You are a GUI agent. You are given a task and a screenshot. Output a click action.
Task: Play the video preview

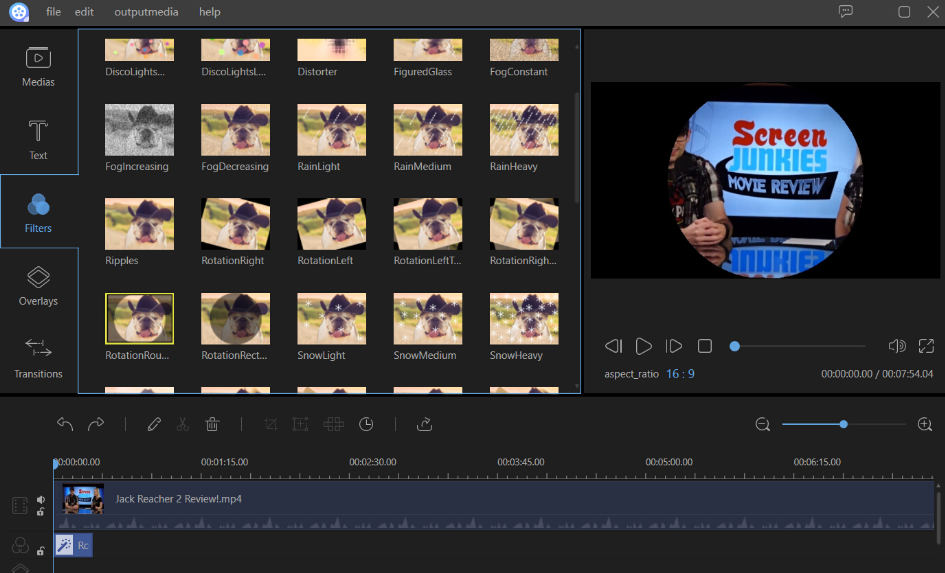click(643, 346)
